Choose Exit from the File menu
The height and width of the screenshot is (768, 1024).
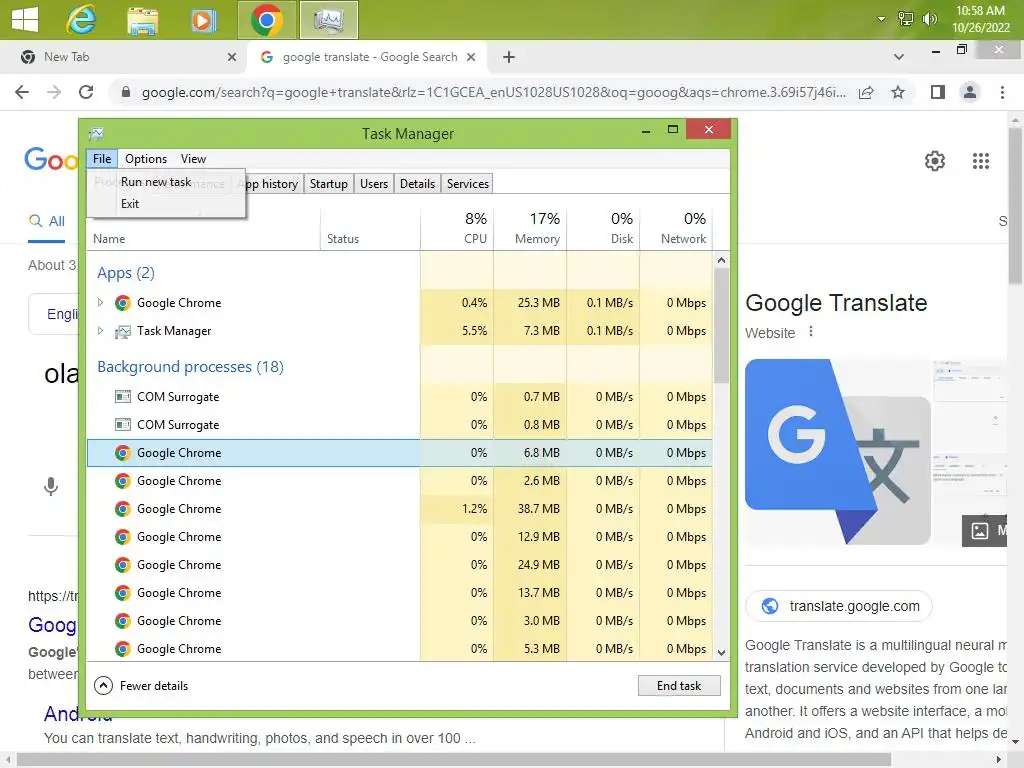pos(130,204)
